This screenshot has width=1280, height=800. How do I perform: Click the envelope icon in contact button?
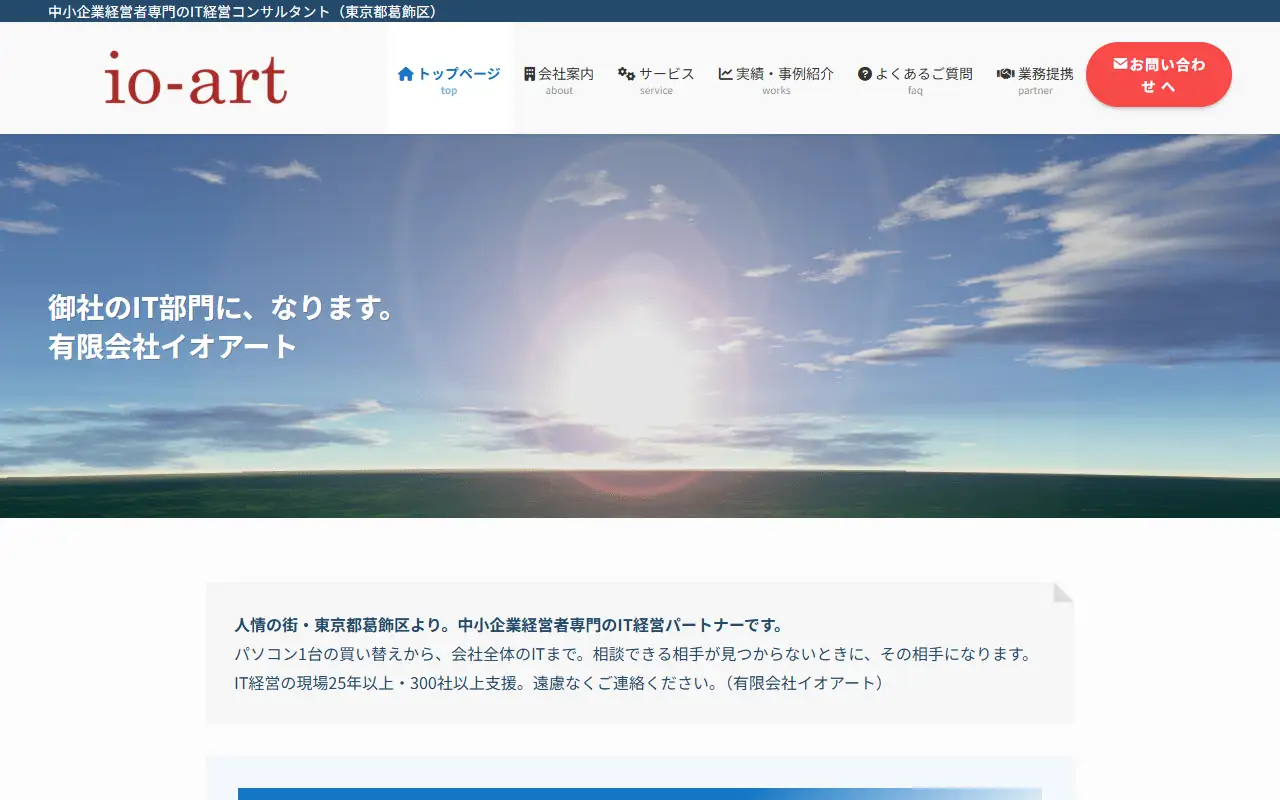1120,64
